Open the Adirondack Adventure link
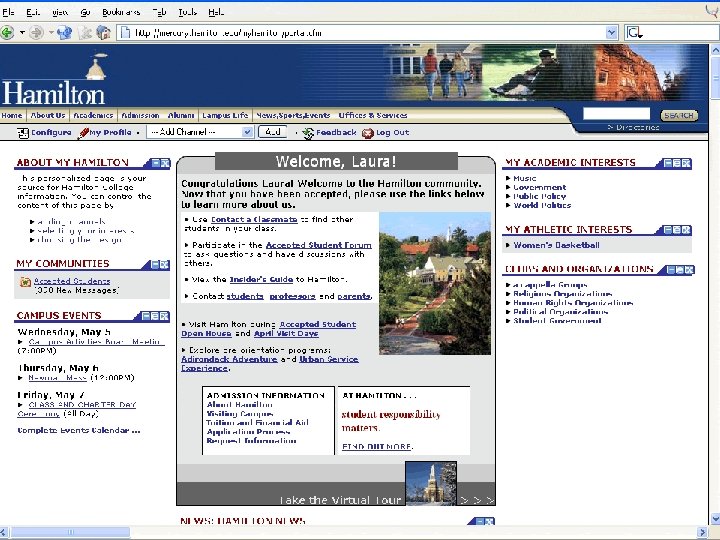This screenshot has height=540, width=720. [229, 359]
